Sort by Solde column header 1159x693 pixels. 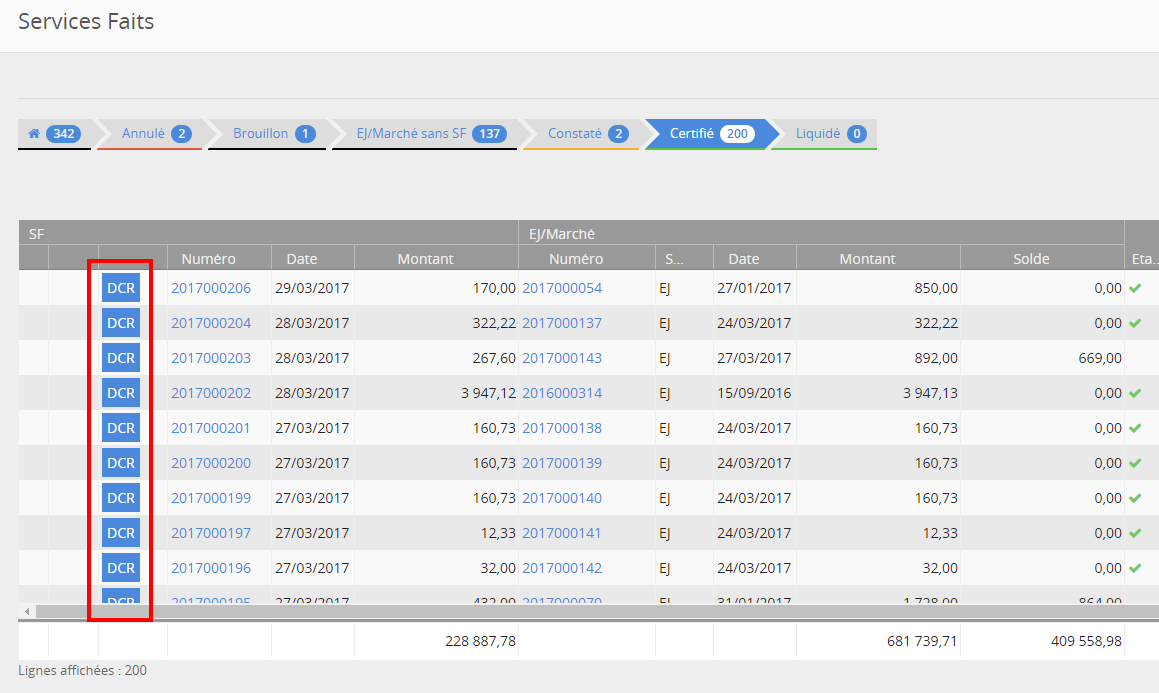pos(1031,259)
